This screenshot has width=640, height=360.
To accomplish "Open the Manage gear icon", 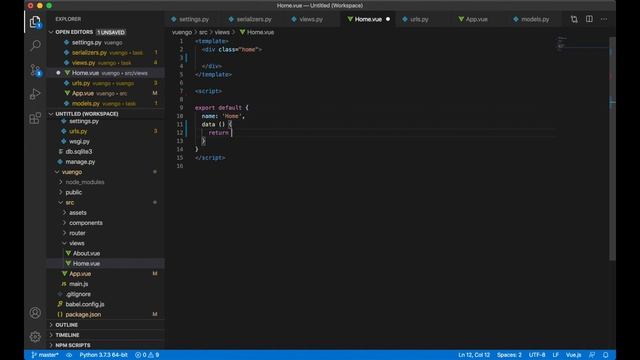I will tap(35, 337).
